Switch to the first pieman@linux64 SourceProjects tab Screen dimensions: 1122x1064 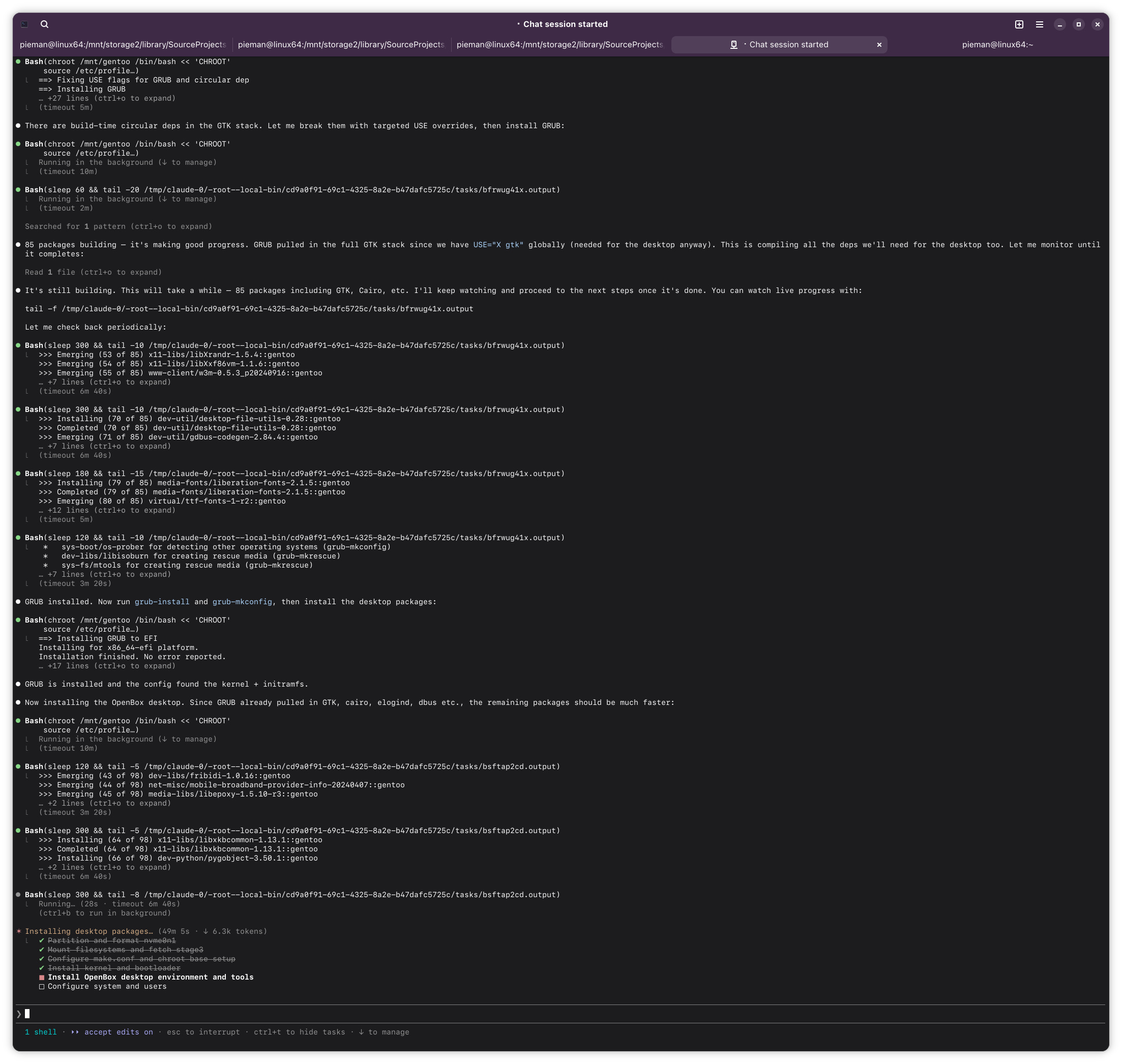(123, 45)
